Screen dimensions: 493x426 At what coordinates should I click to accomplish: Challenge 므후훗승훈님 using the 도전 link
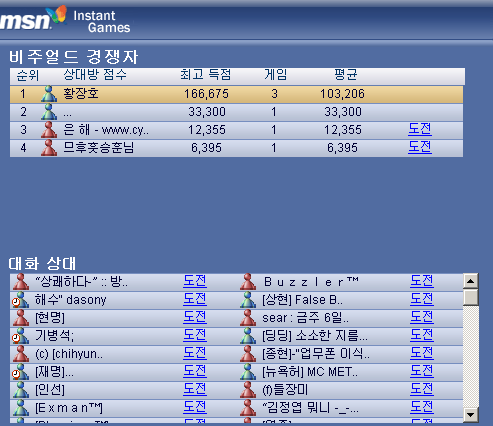coord(420,147)
